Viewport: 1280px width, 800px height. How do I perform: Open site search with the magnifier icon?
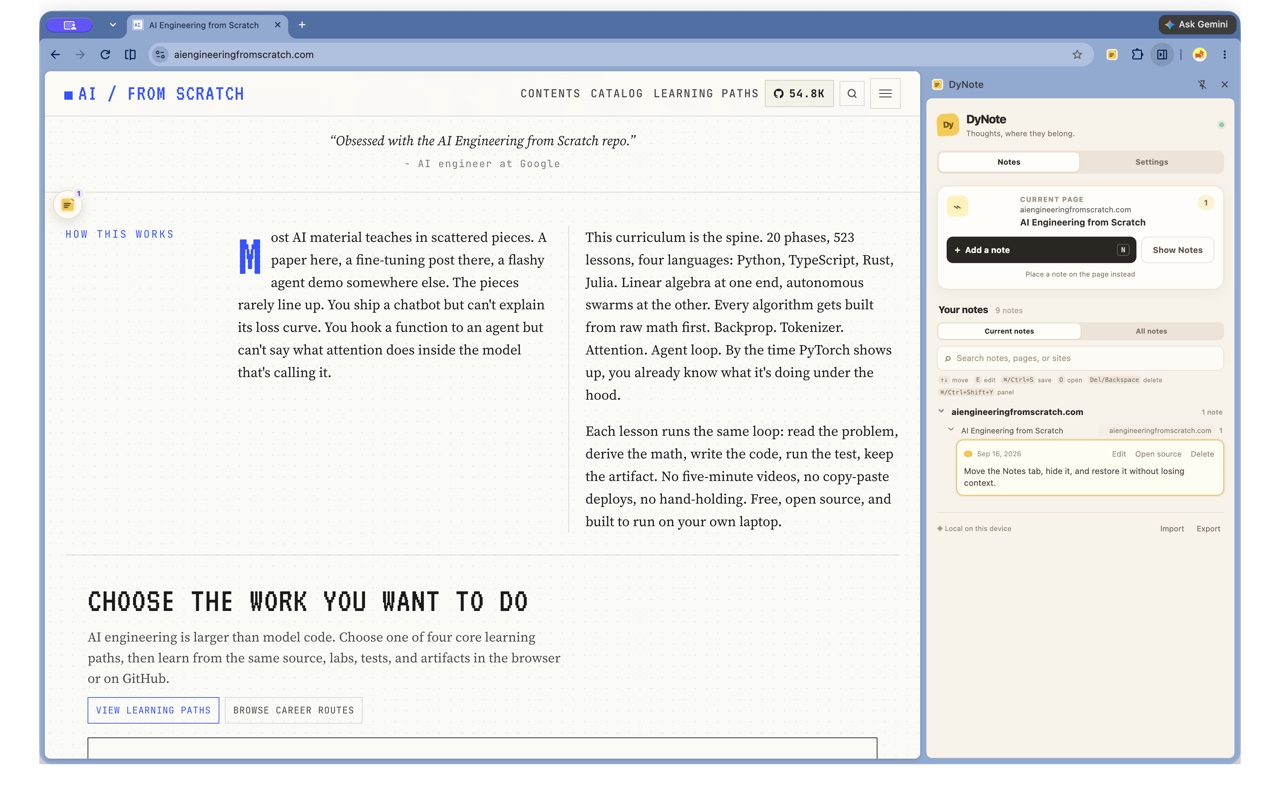coord(852,94)
